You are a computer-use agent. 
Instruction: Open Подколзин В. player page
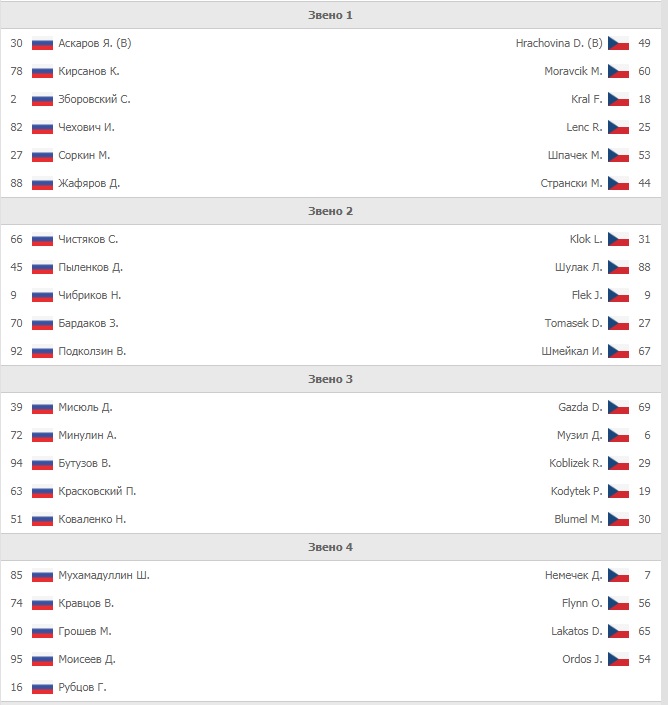tap(92, 351)
